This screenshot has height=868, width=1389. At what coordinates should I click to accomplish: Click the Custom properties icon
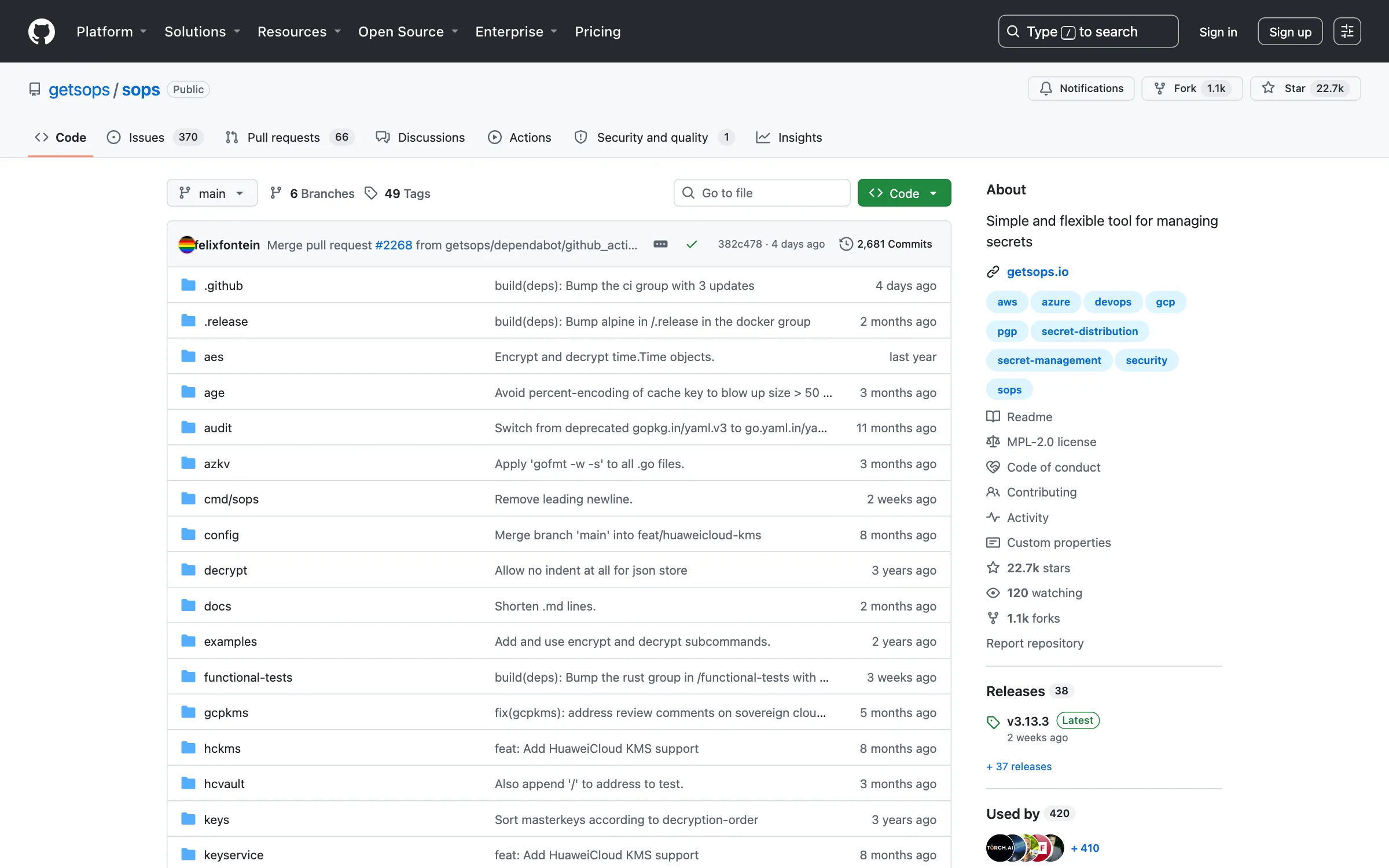click(993, 542)
